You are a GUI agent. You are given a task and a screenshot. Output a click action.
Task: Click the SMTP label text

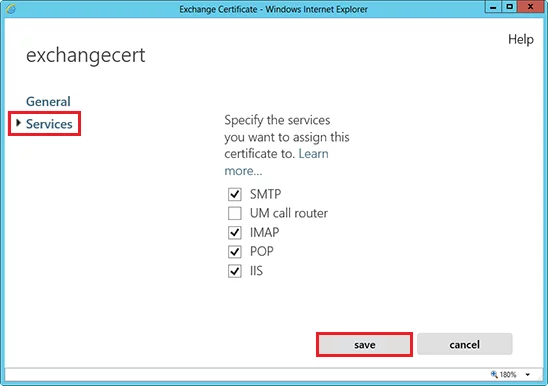(x=265, y=194)
